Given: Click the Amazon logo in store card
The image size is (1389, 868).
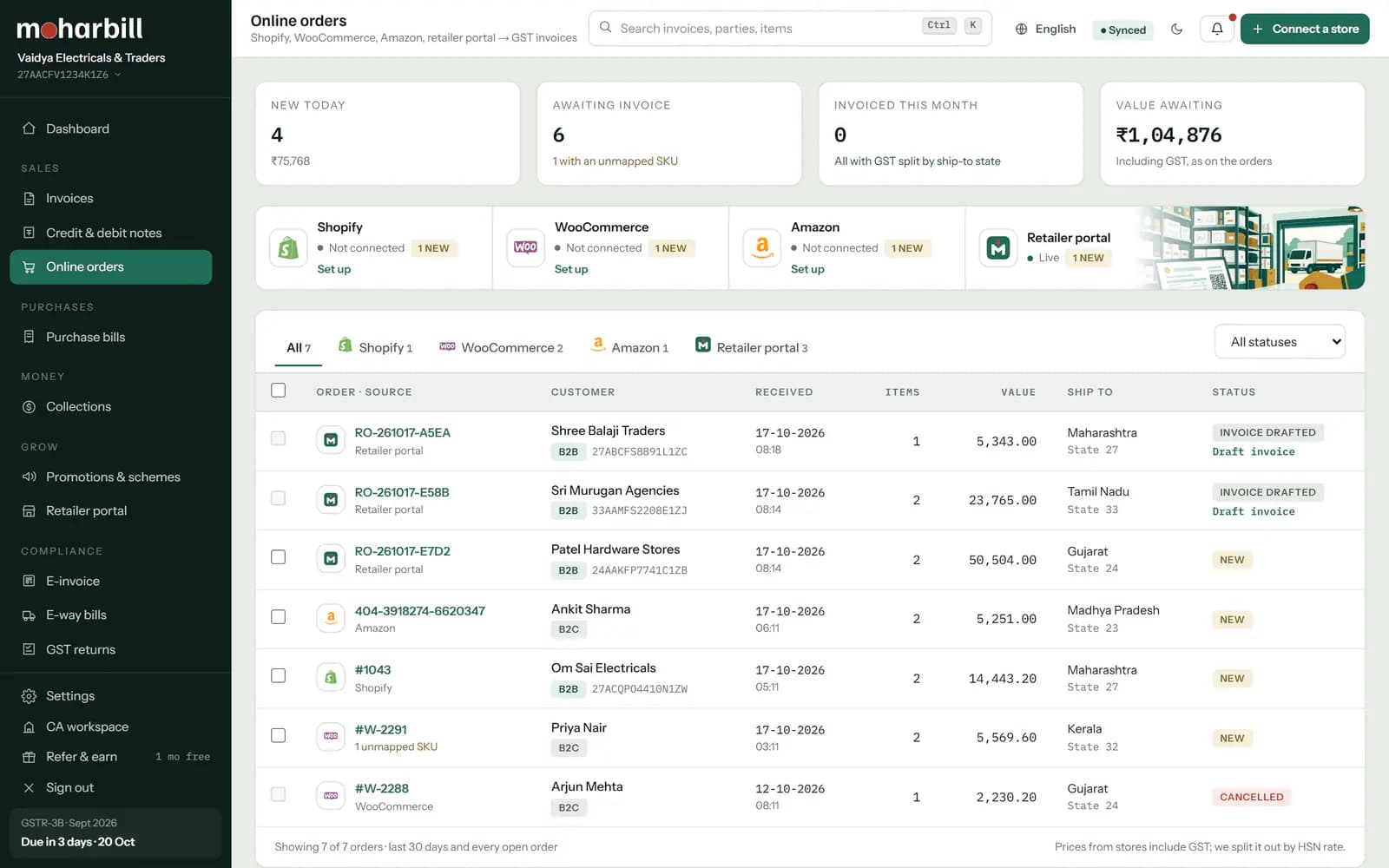Looking at the screenshot, I should click(x=762, y=248).
